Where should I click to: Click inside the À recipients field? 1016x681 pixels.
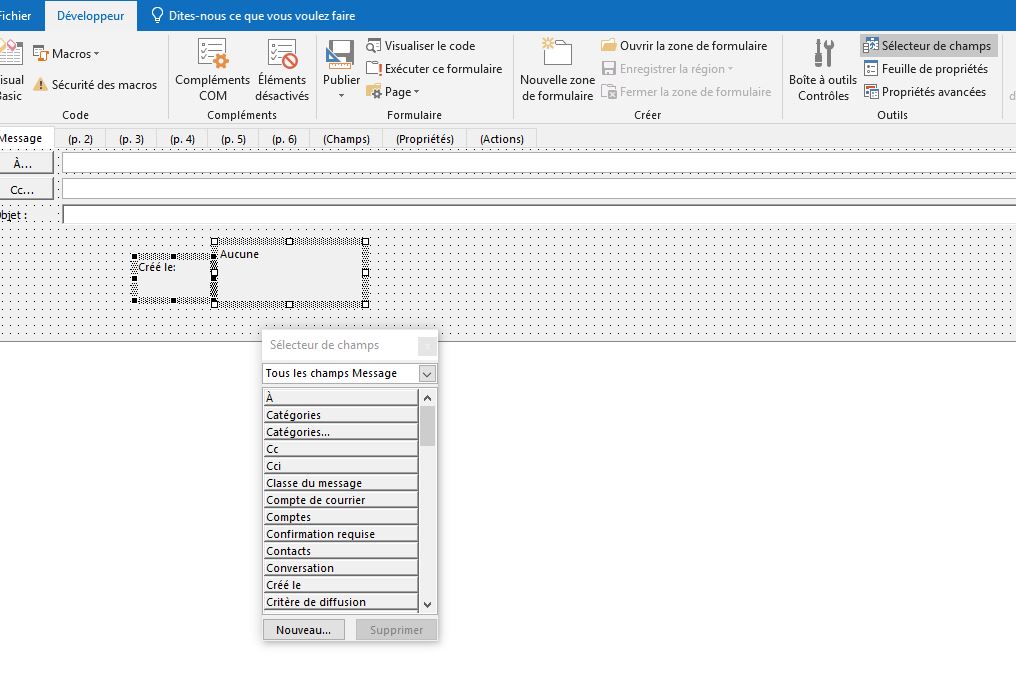[x=539, y=163]
